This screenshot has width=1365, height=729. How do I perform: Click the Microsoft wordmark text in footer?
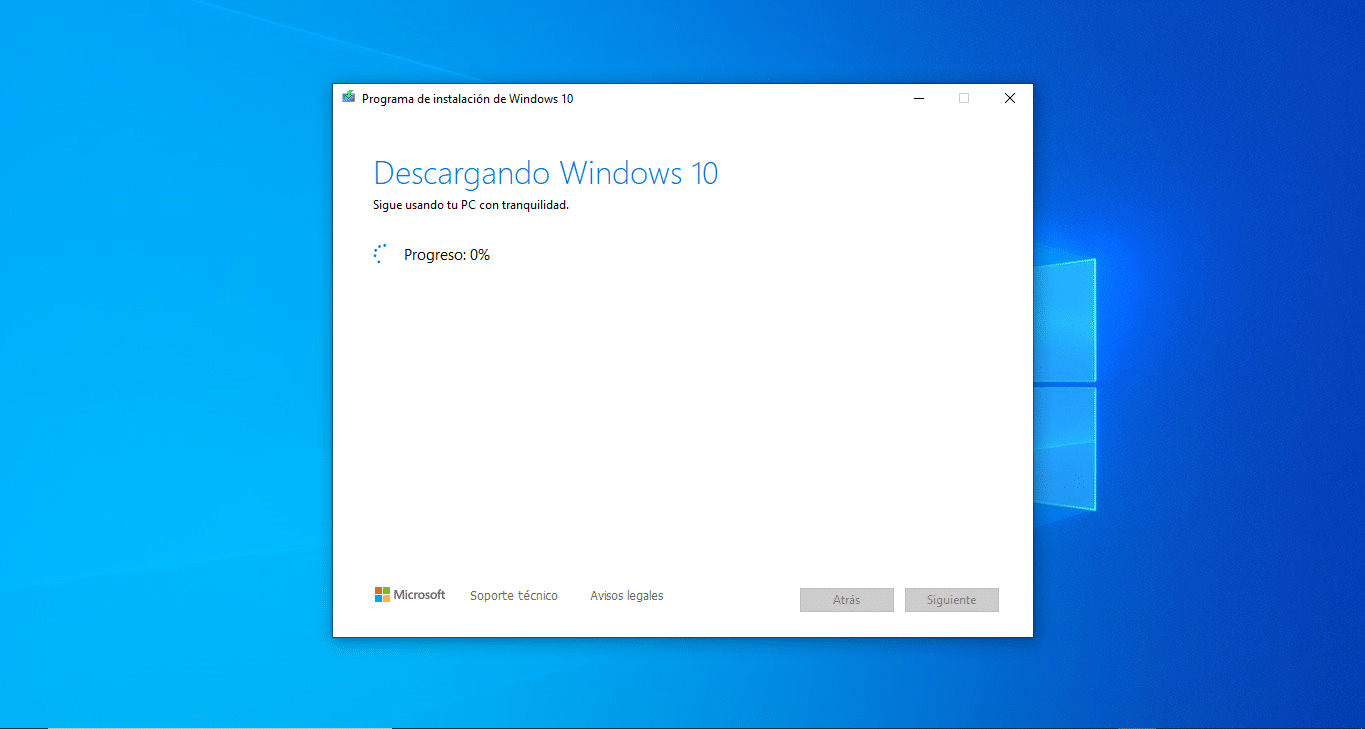click(x=419, y=595)
